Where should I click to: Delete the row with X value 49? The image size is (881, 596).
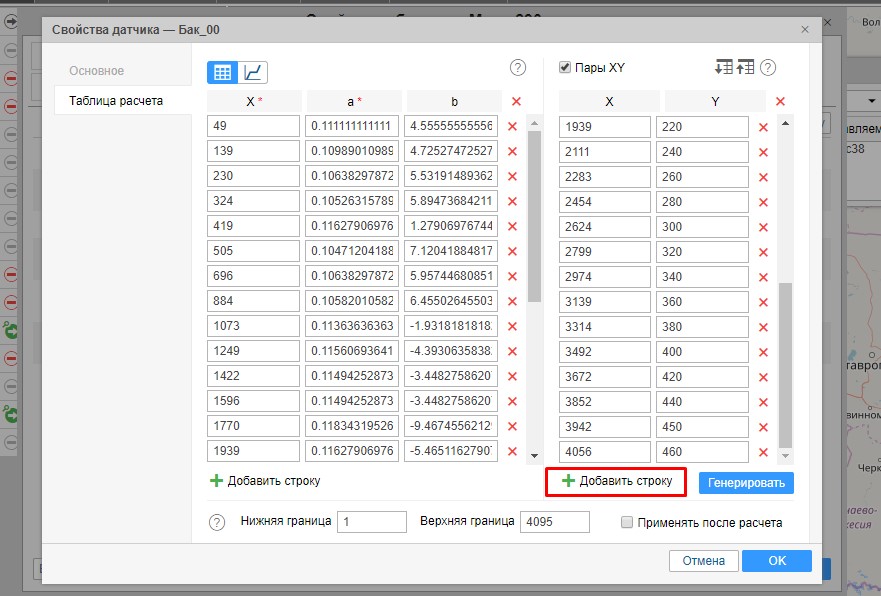pos(512,126)
